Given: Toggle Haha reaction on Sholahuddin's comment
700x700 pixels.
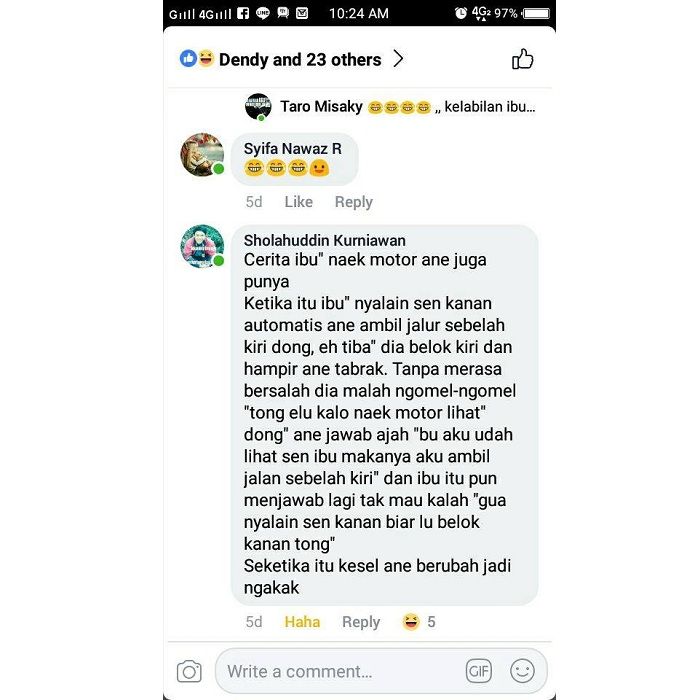Looking at the screenshot, I should point(302,622).
